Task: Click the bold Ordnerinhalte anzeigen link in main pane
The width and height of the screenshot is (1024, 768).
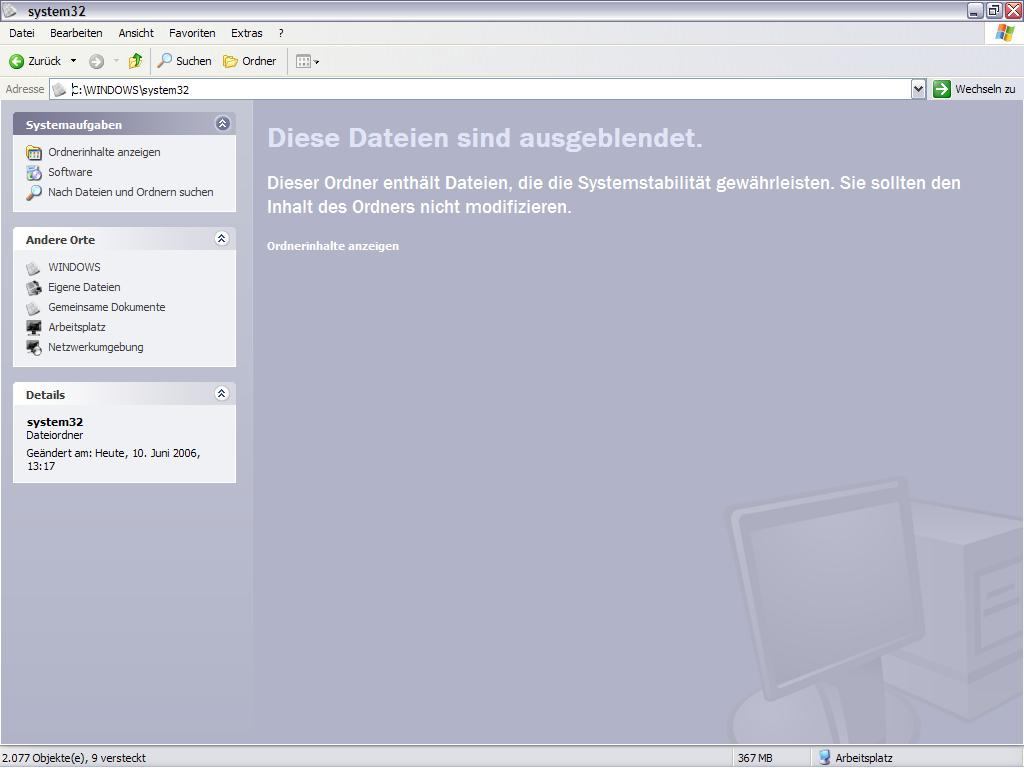Action: (x=332, y=246)
